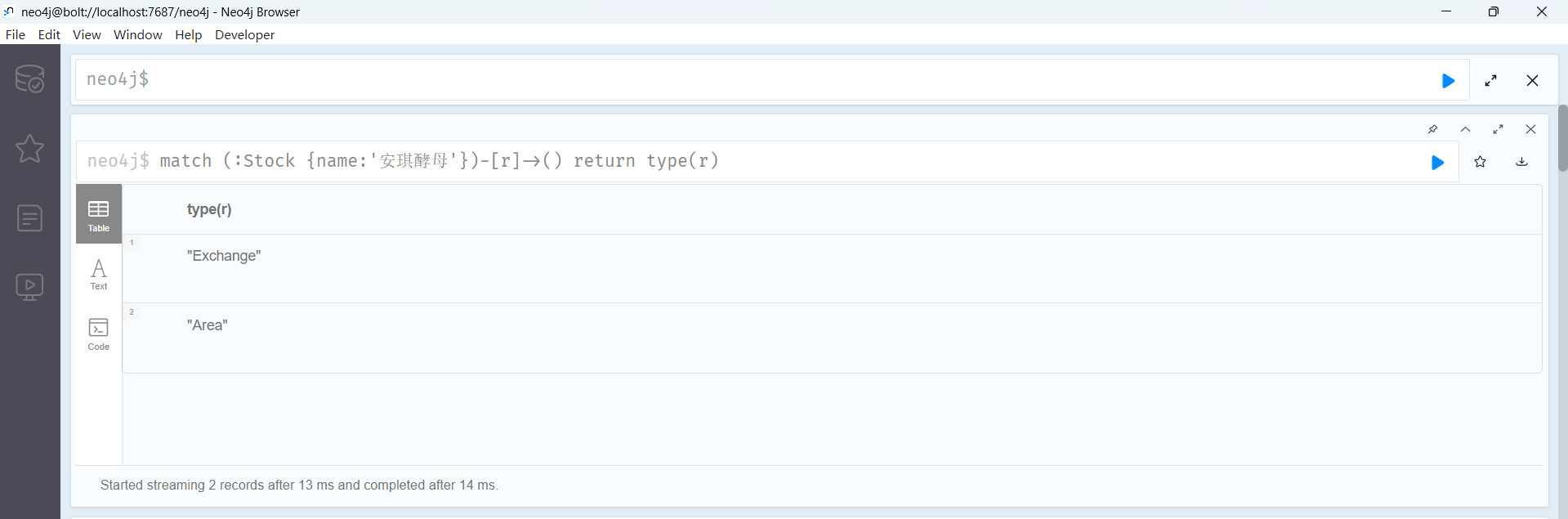The width and height of the screenshot is (1568, 519).
Task: Switch to Text result view
Action: [x=99, y=274]
